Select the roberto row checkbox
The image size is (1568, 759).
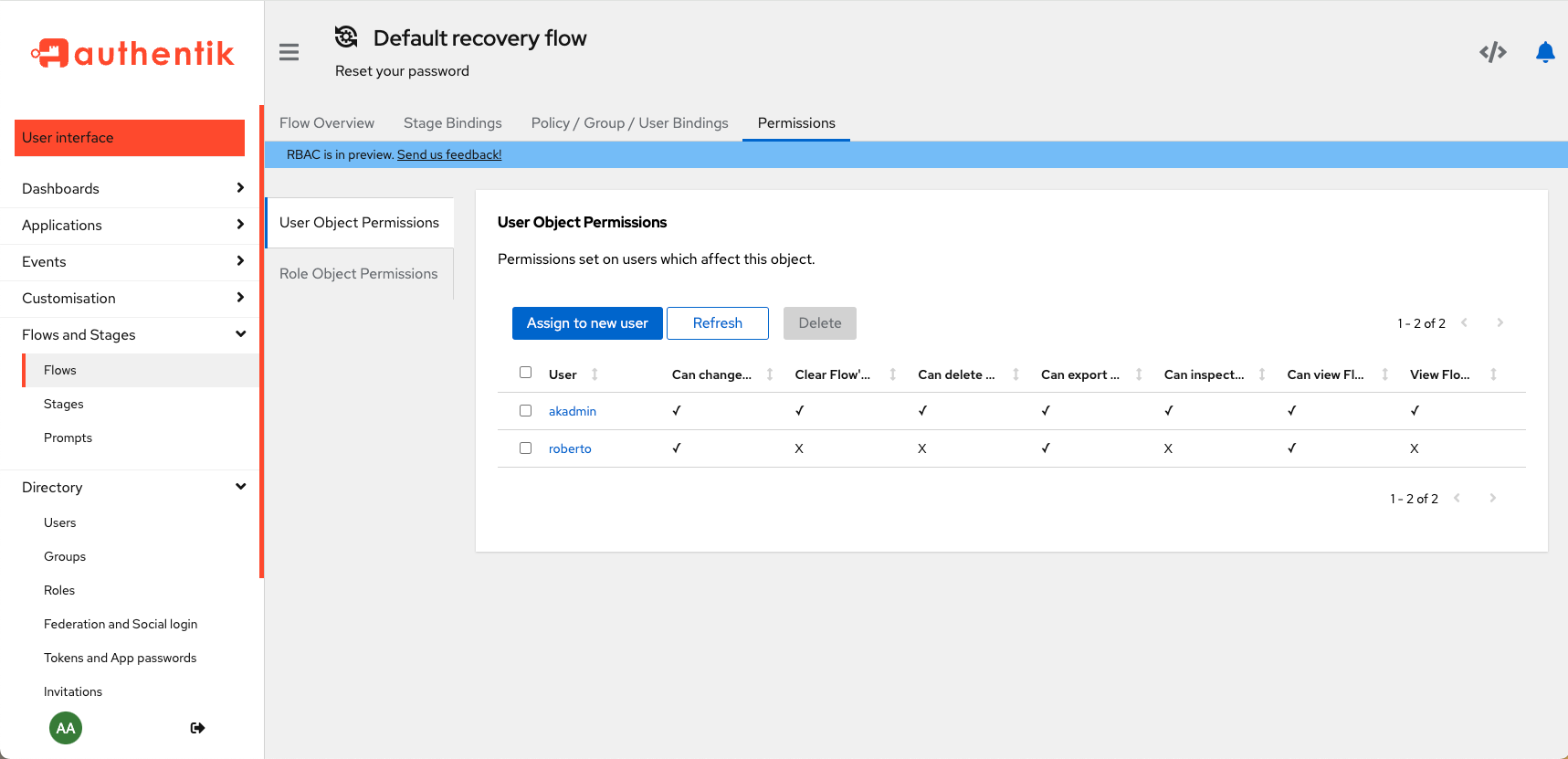[x=525, y=448]
